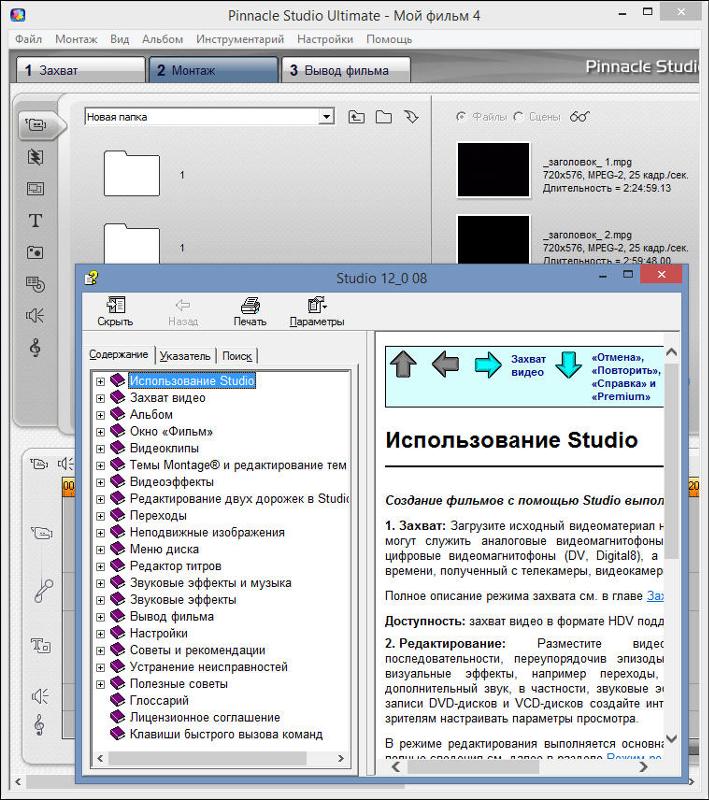Open the Titles tab icon in album sidebar
This screenshot has width=709, height=800.
pos(35,220)
